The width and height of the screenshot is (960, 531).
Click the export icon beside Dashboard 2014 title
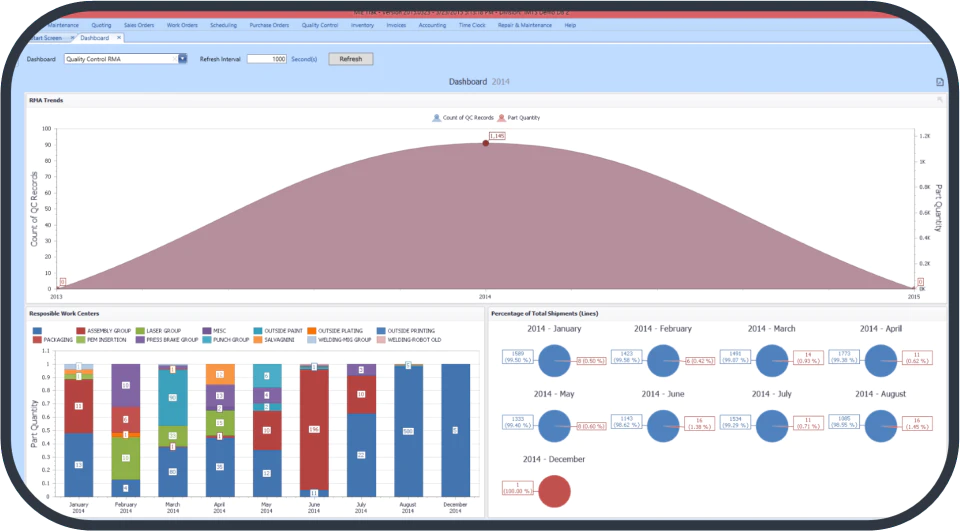click(x=939, y=82)
